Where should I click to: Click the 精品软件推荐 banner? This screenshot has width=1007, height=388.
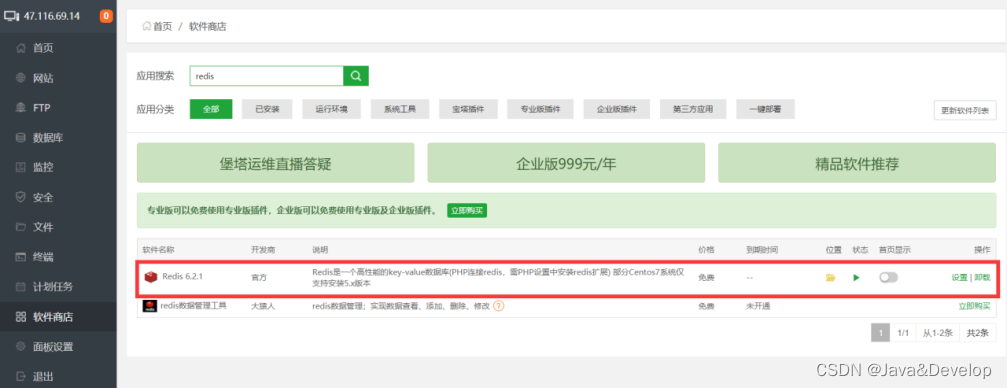[x=857, y=163]
